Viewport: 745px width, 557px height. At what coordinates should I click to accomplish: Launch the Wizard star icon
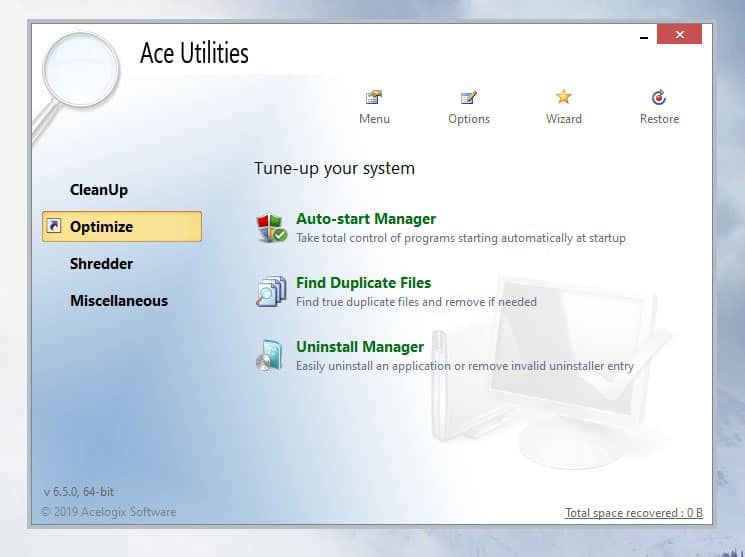pyautogui.click(x=564, y=97)
